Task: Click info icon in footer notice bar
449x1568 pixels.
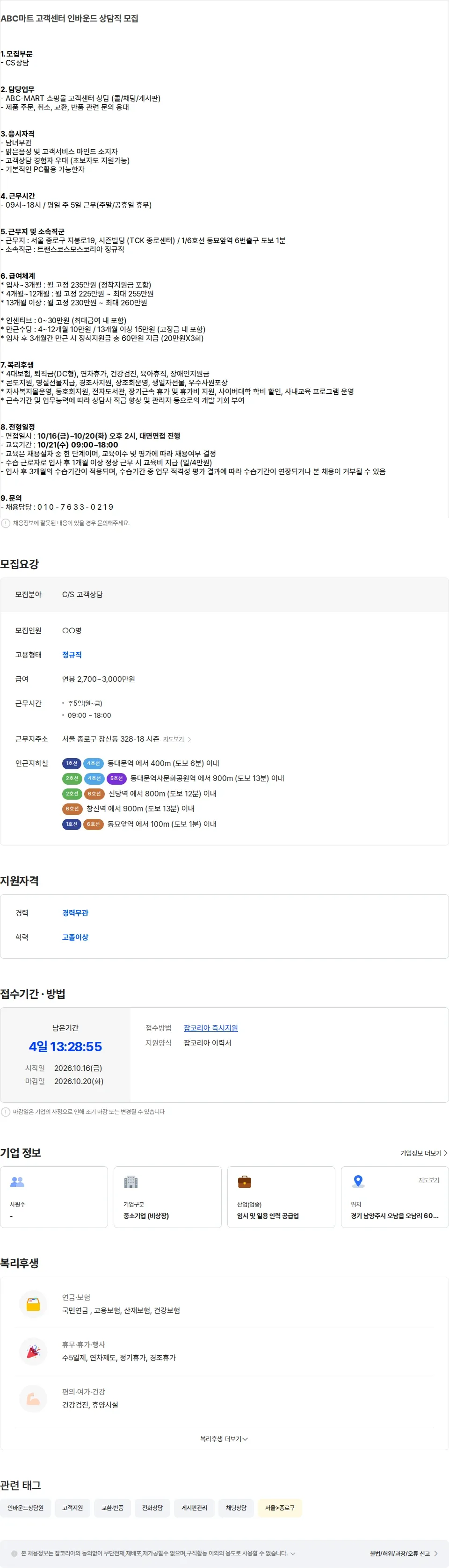Action: click(14, 1554)
